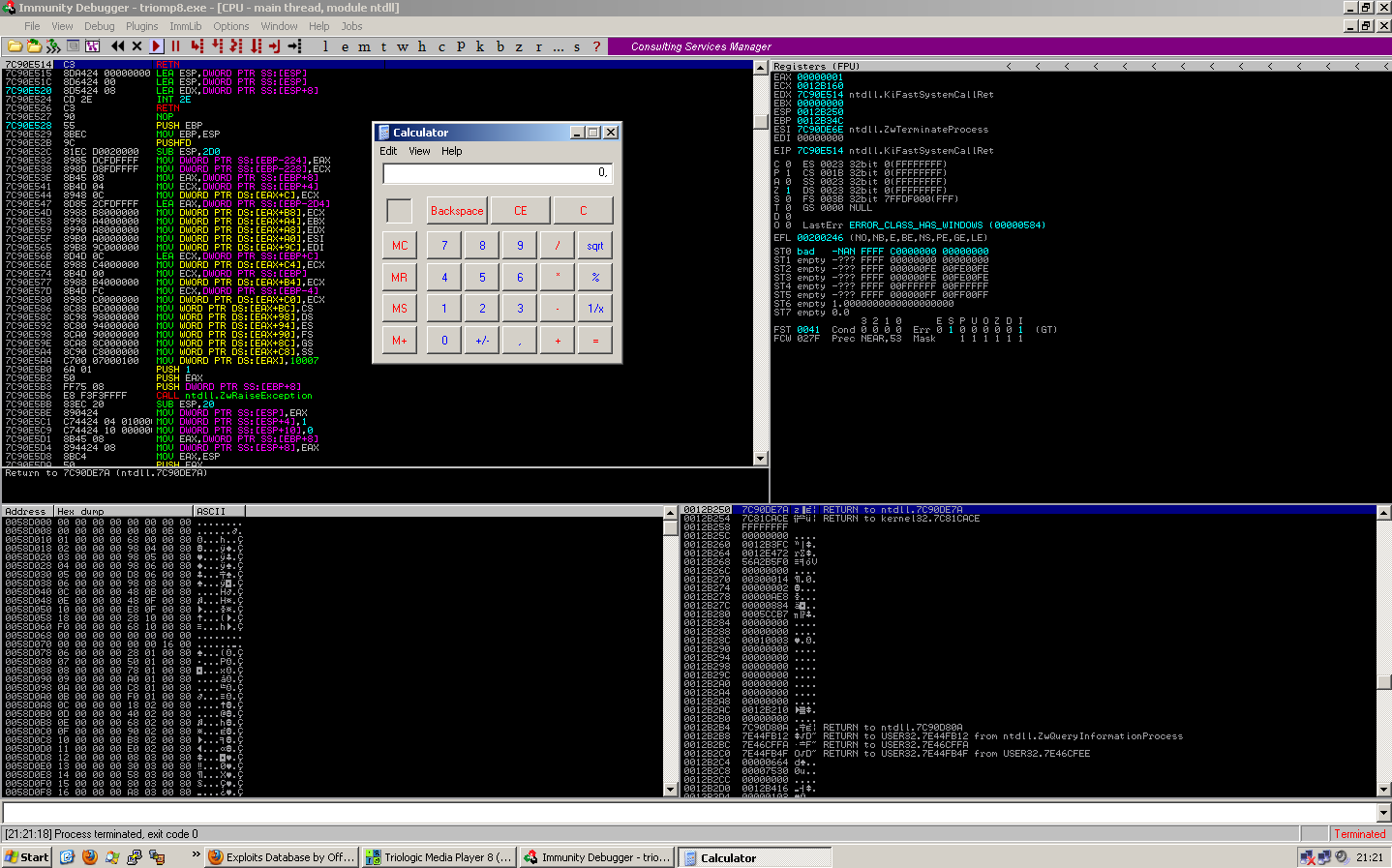1392x868 pixels.
Task: Click the calculator sqrt button
Action: 595,246
